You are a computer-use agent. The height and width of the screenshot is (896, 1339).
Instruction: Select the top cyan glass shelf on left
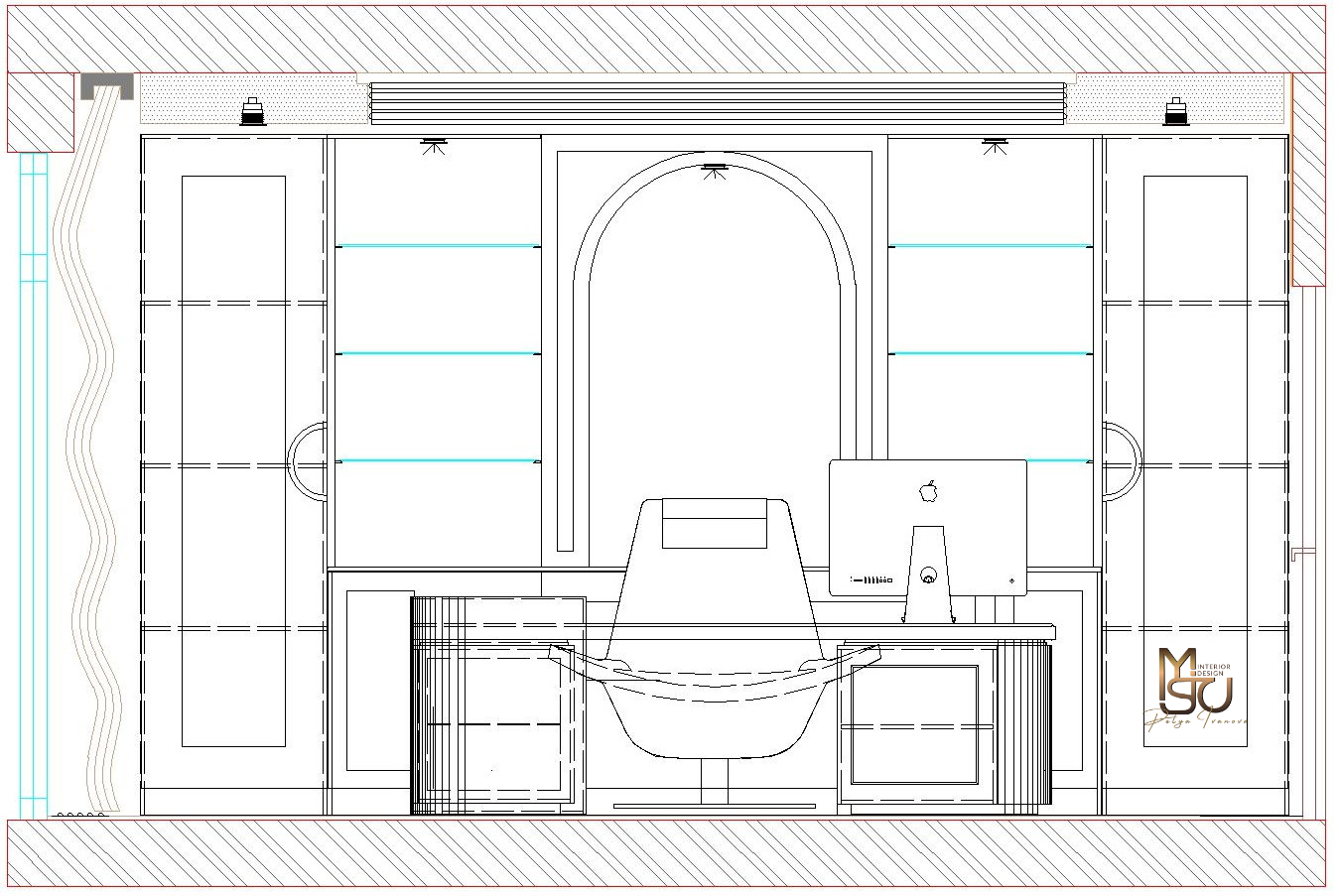438,246
